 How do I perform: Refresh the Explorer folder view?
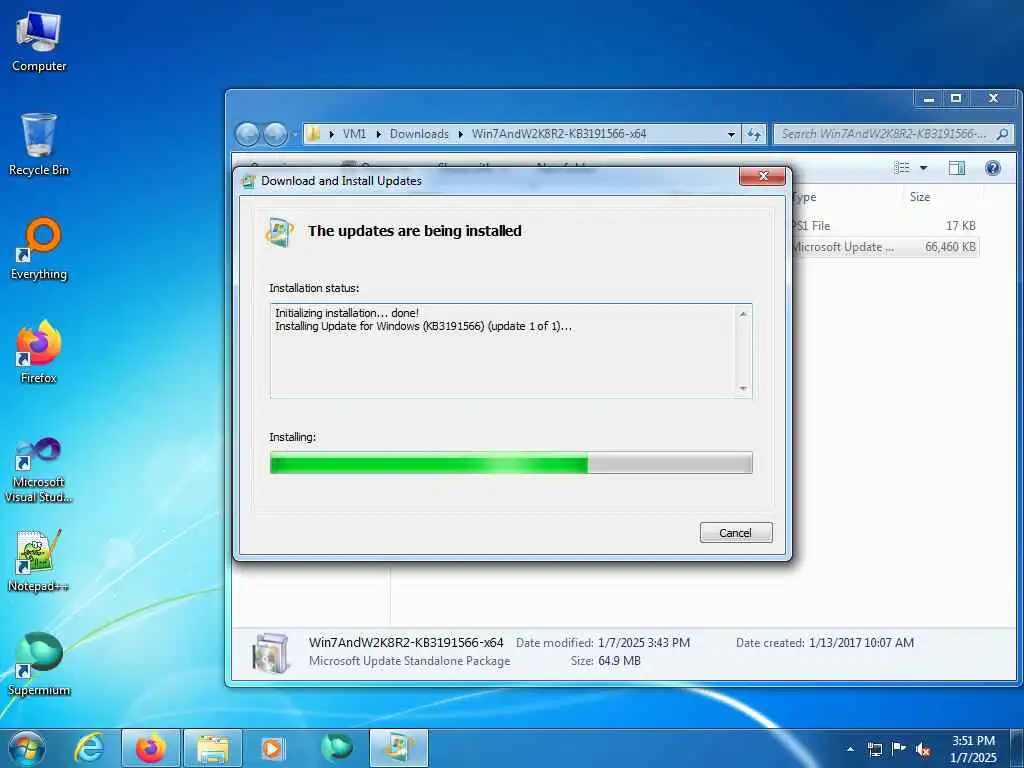click(754, 135)
